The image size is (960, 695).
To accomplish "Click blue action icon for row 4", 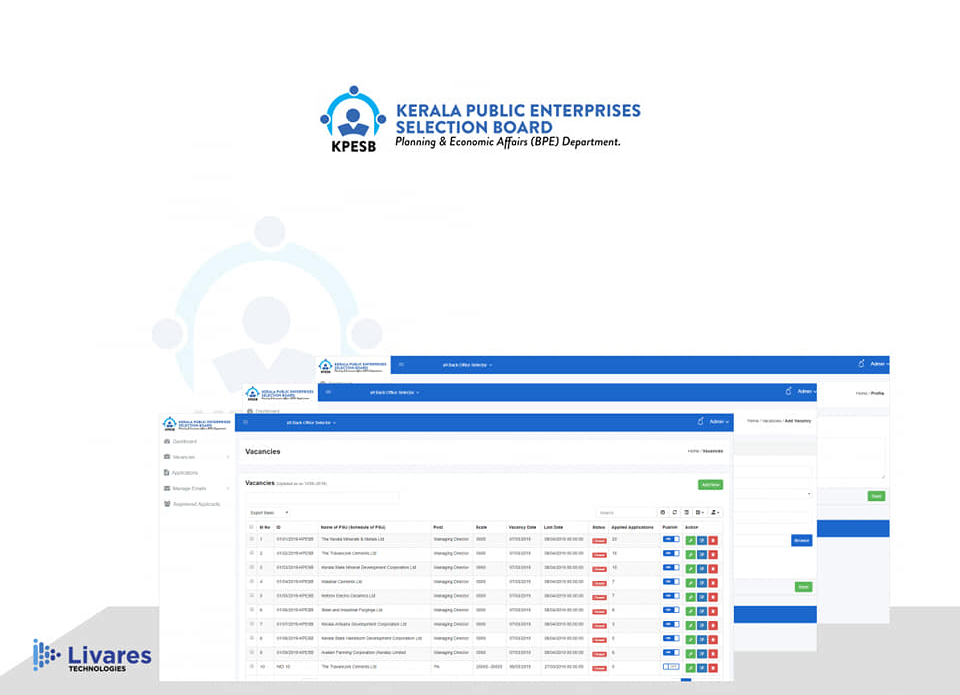I will pyautogui.click(x=702, y=583).
